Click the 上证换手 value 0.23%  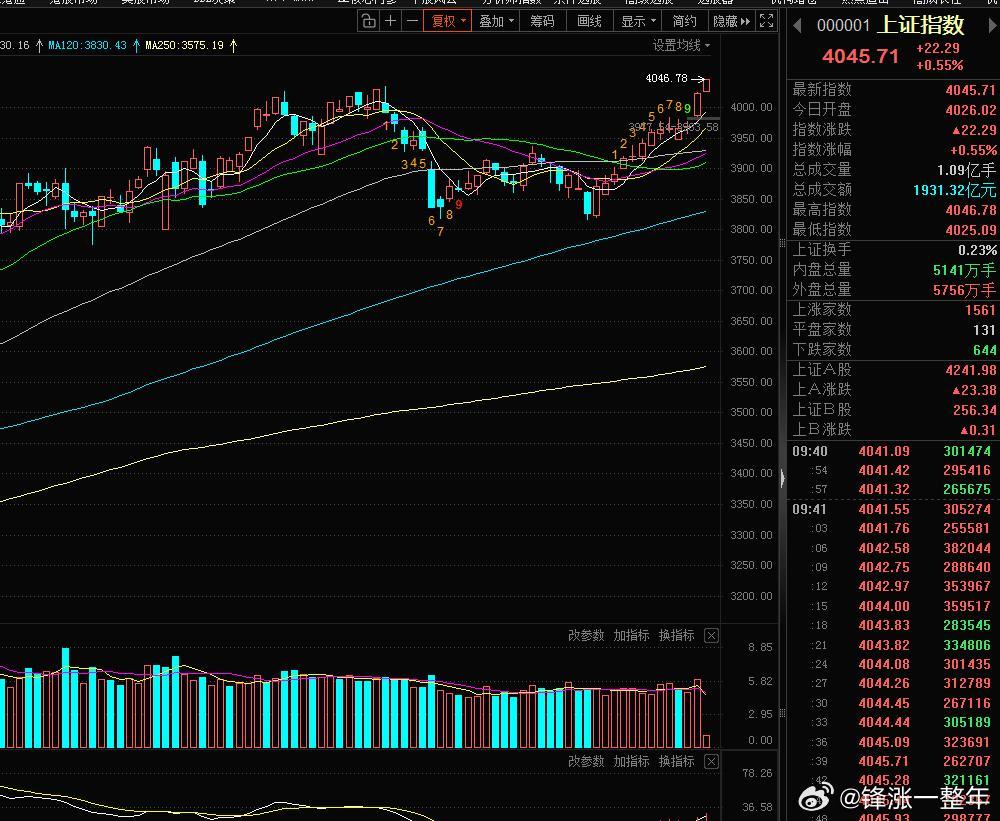977,250
